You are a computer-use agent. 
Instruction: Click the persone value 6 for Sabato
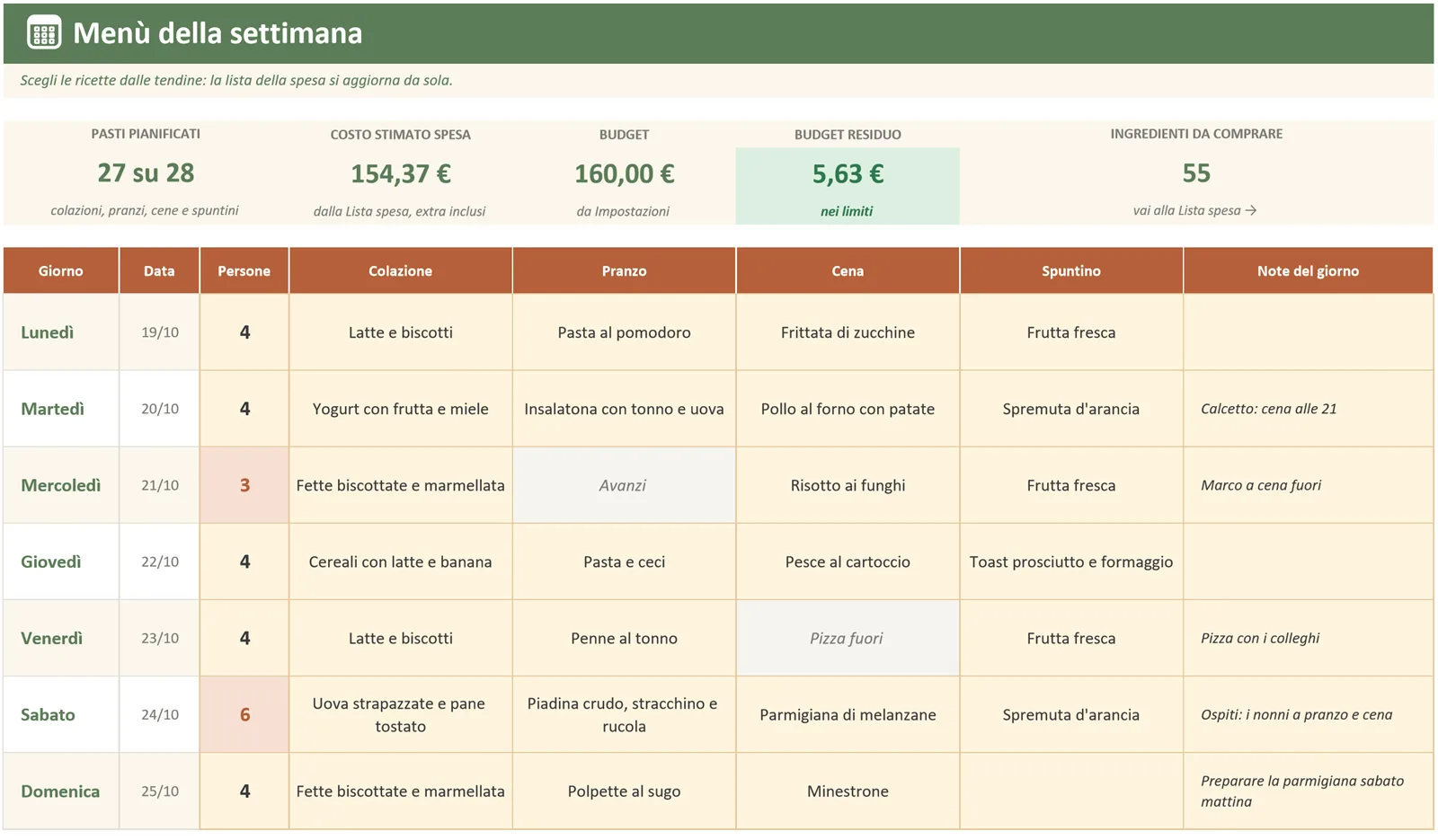pyautogui.click(x=244, y=715)
